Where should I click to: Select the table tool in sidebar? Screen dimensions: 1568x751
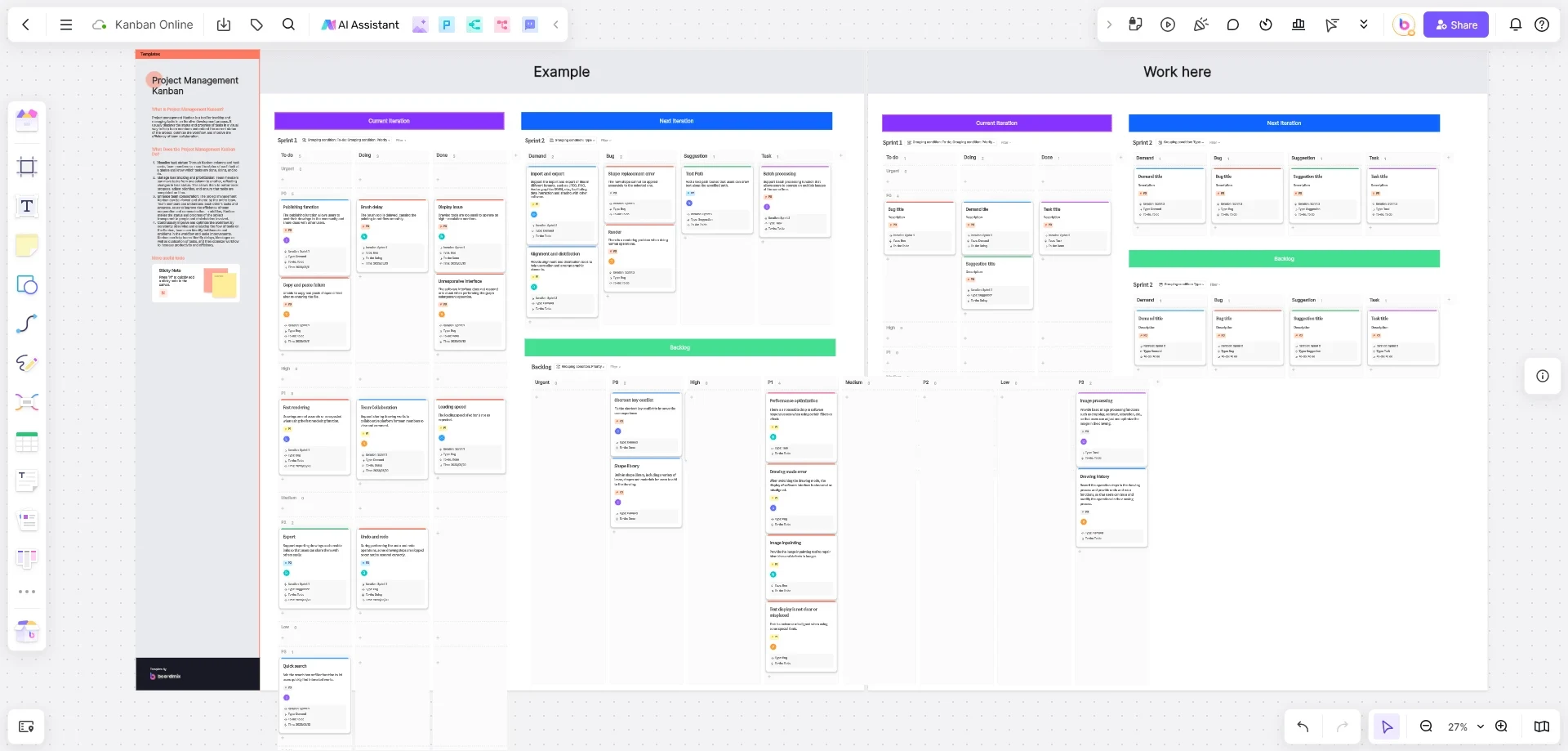pos(27,442)
